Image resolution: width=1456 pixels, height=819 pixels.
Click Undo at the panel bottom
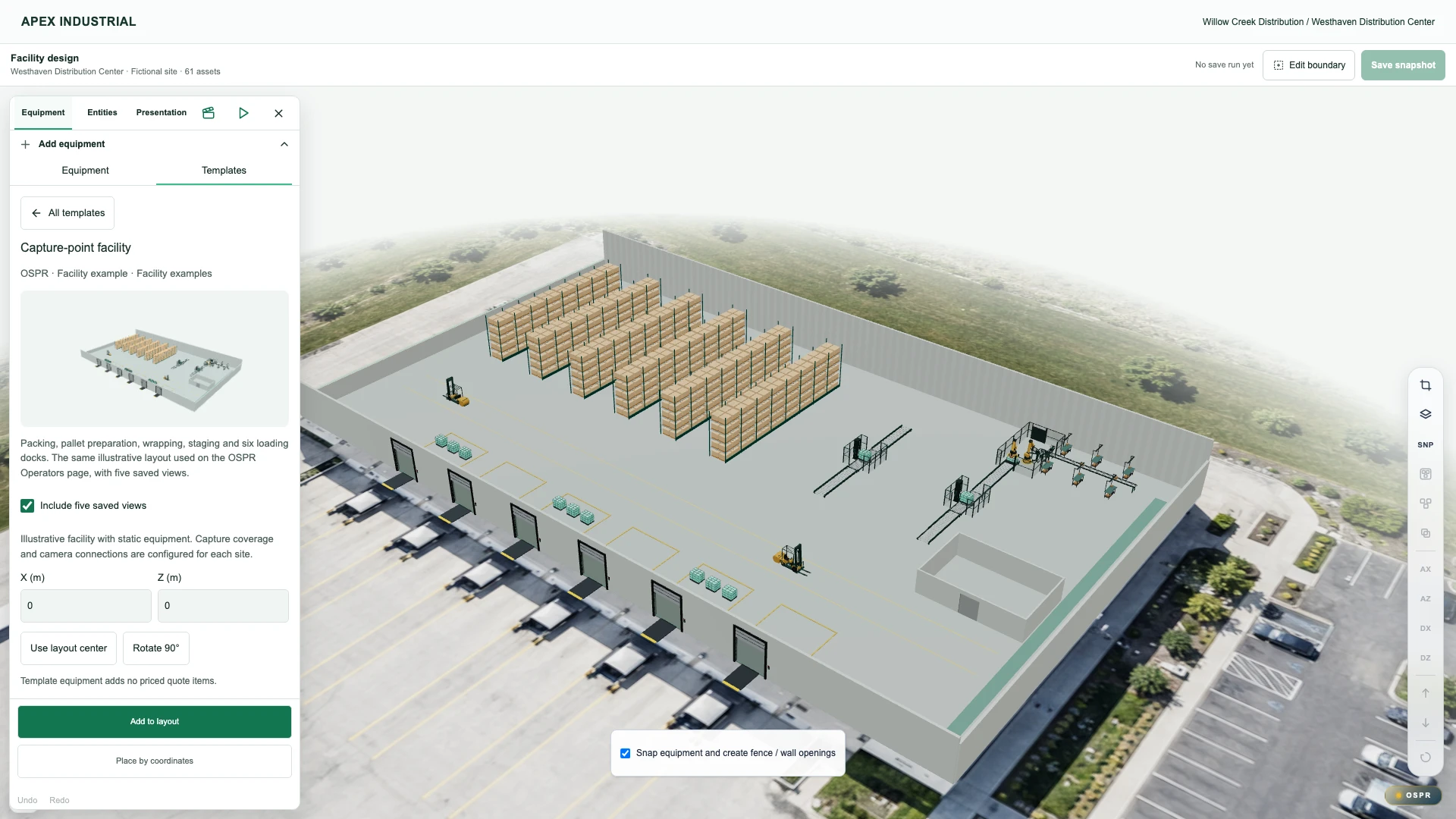pos(27,801)
